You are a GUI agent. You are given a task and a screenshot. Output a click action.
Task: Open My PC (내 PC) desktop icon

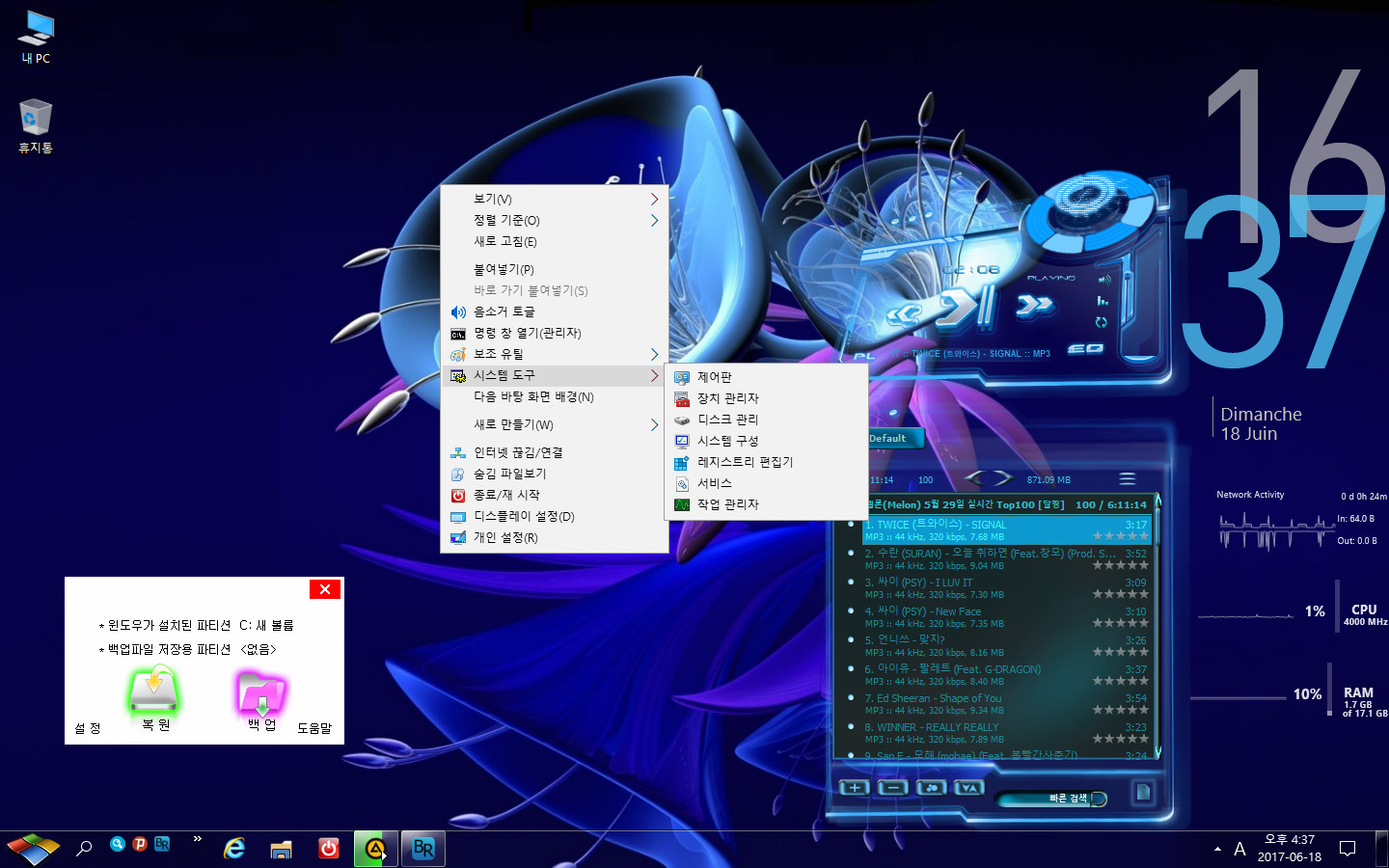point(36,37)
